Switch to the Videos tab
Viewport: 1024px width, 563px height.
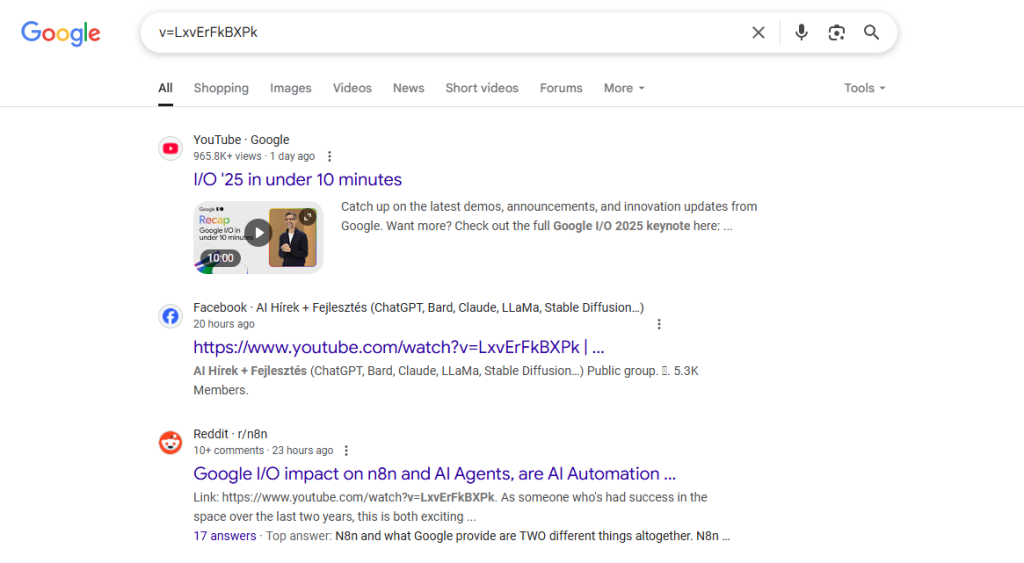(352, 88)
